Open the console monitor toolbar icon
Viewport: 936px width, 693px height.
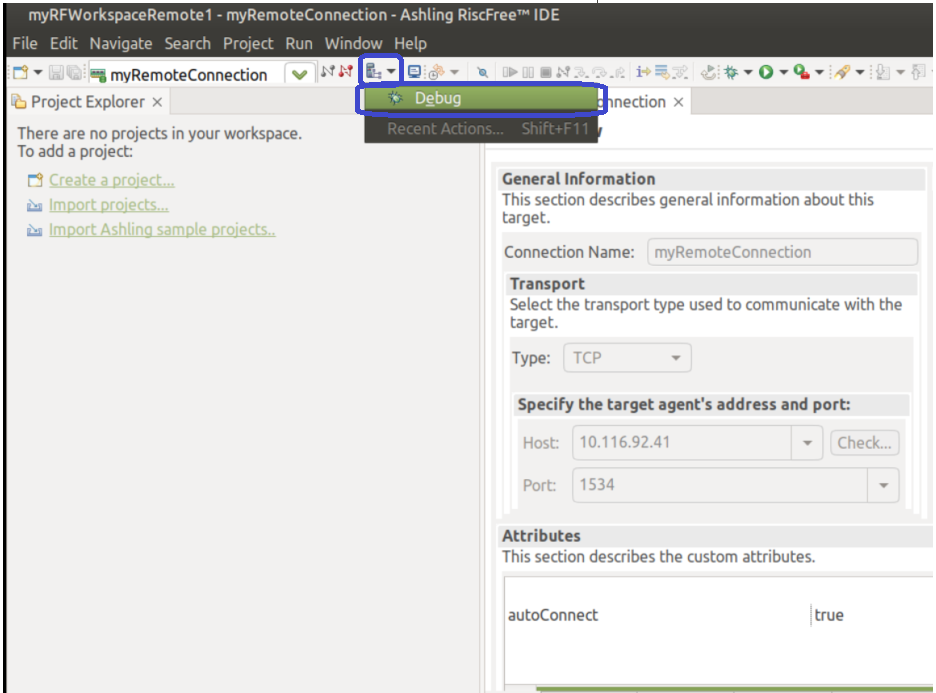coord(414,72)
